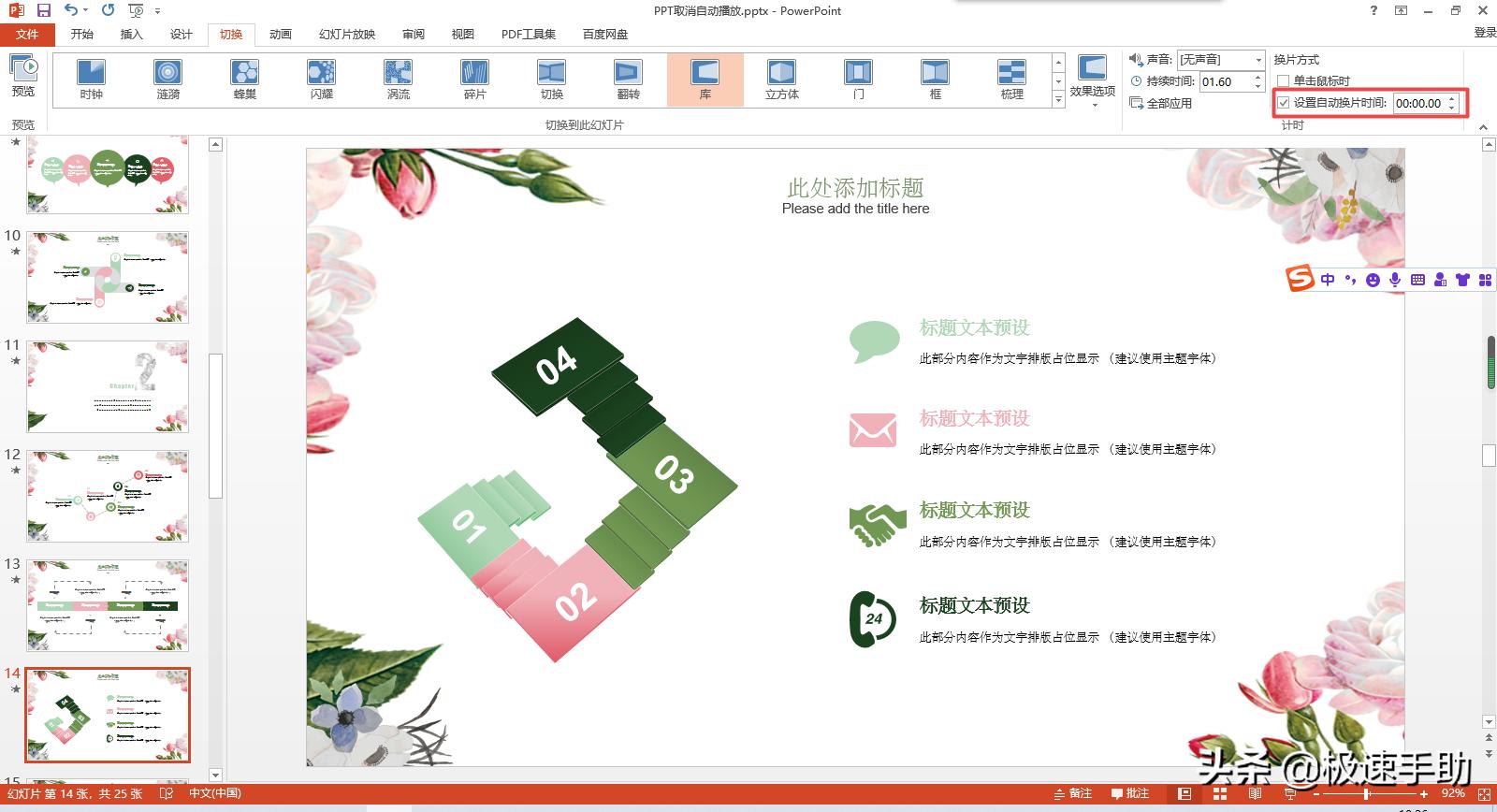The image size is (1497, 812).
Task: Switch to the 幻灯片放映 tab
Action: point(347,35)
